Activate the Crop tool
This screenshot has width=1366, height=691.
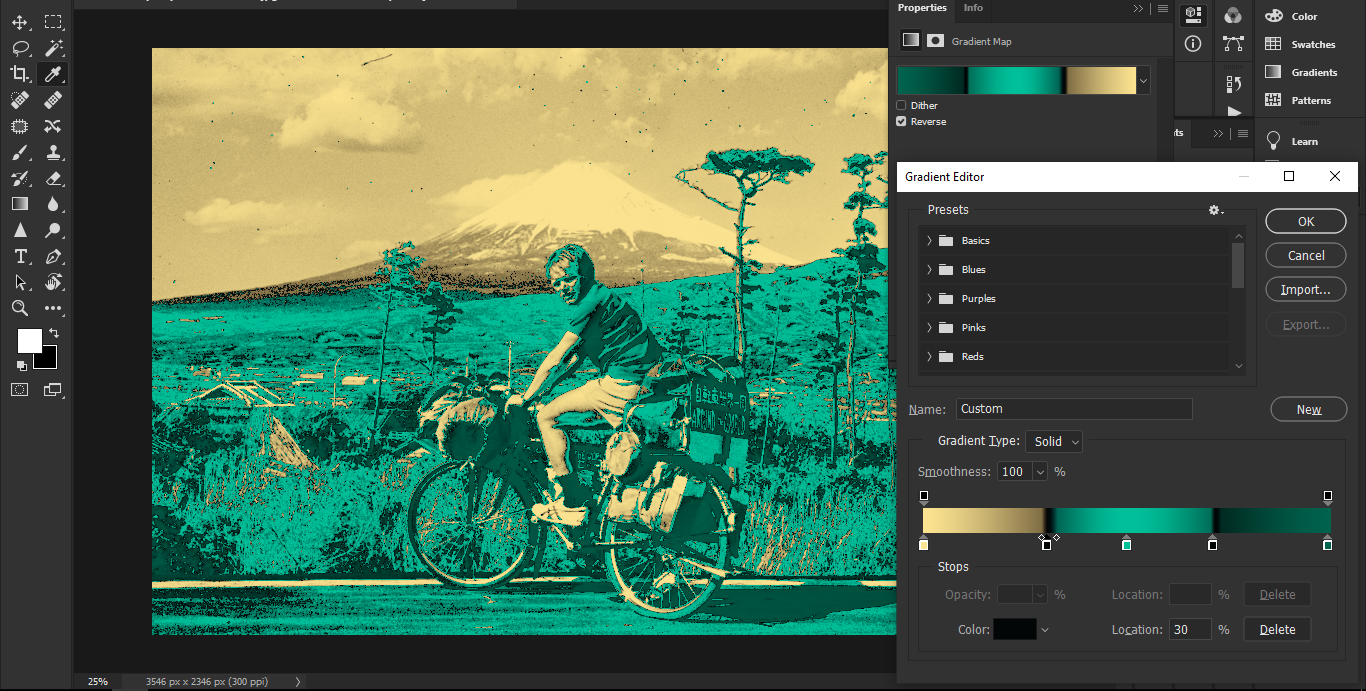pyautogui.click(x=20, y=73)
